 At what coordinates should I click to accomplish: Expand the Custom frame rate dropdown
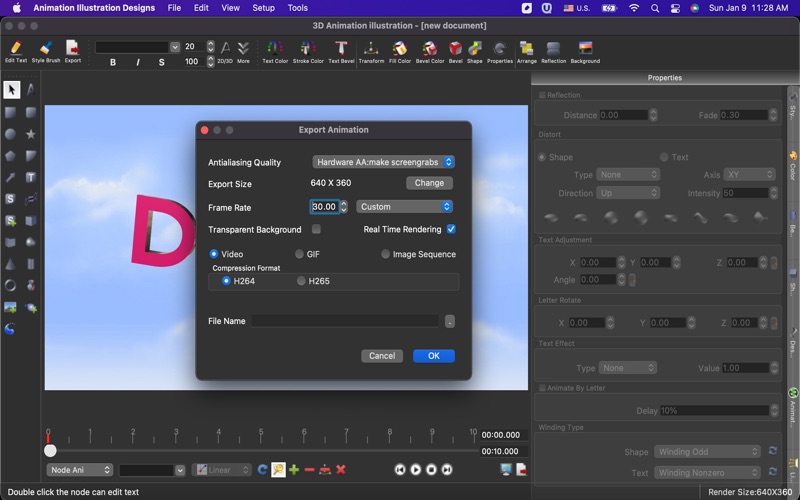[x=404, y=207]
